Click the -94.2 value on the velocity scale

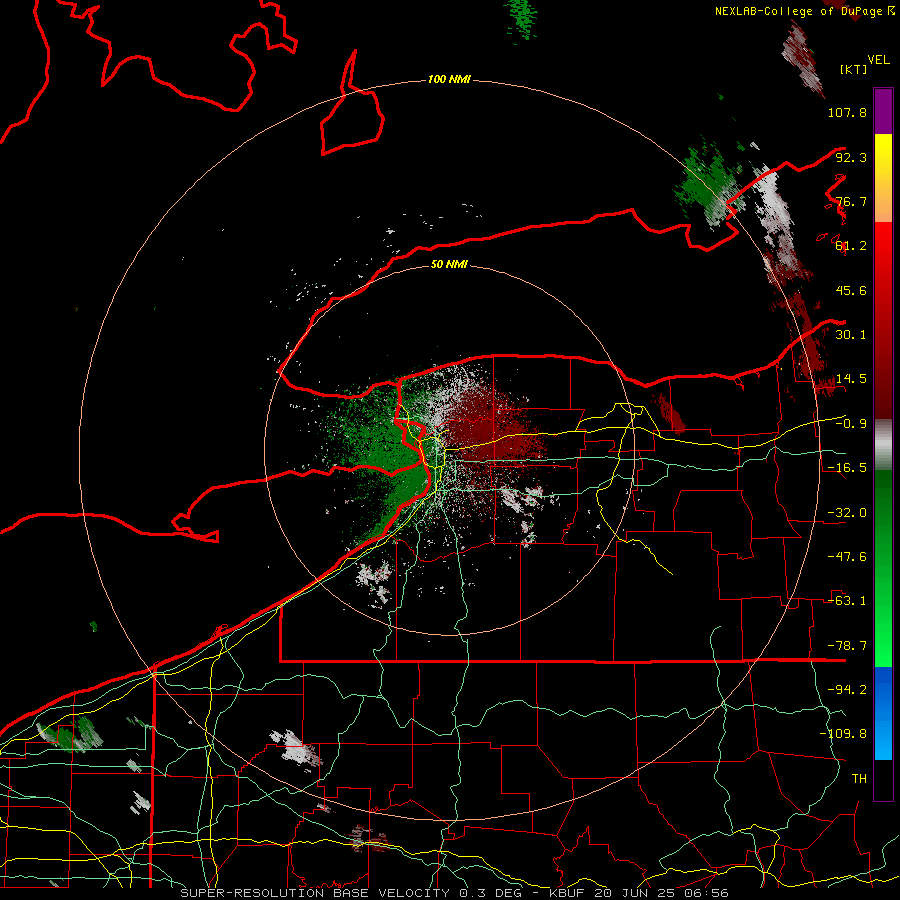847,690
